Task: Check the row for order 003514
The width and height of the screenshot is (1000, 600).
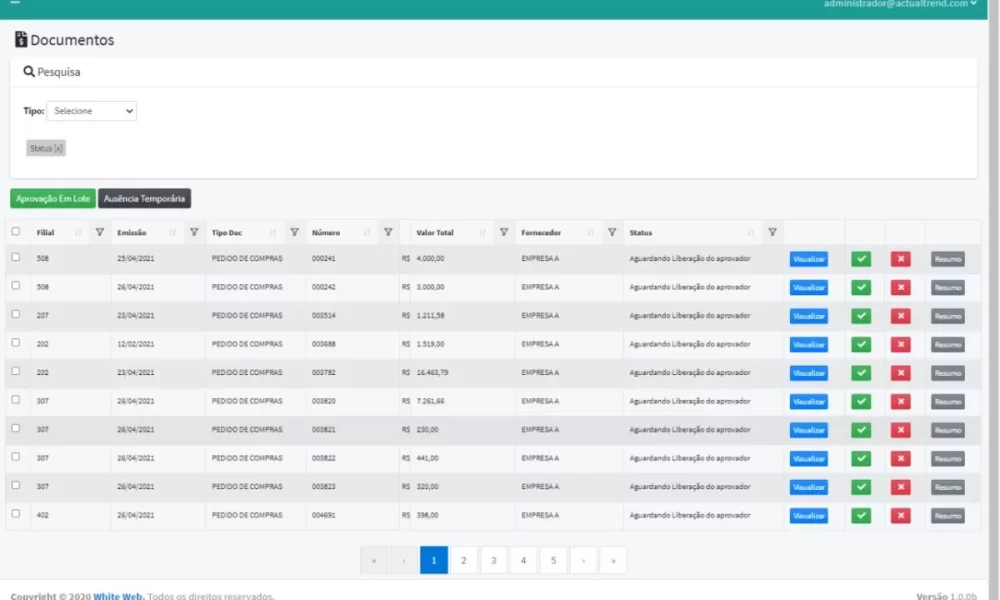Action: [16, 314]
